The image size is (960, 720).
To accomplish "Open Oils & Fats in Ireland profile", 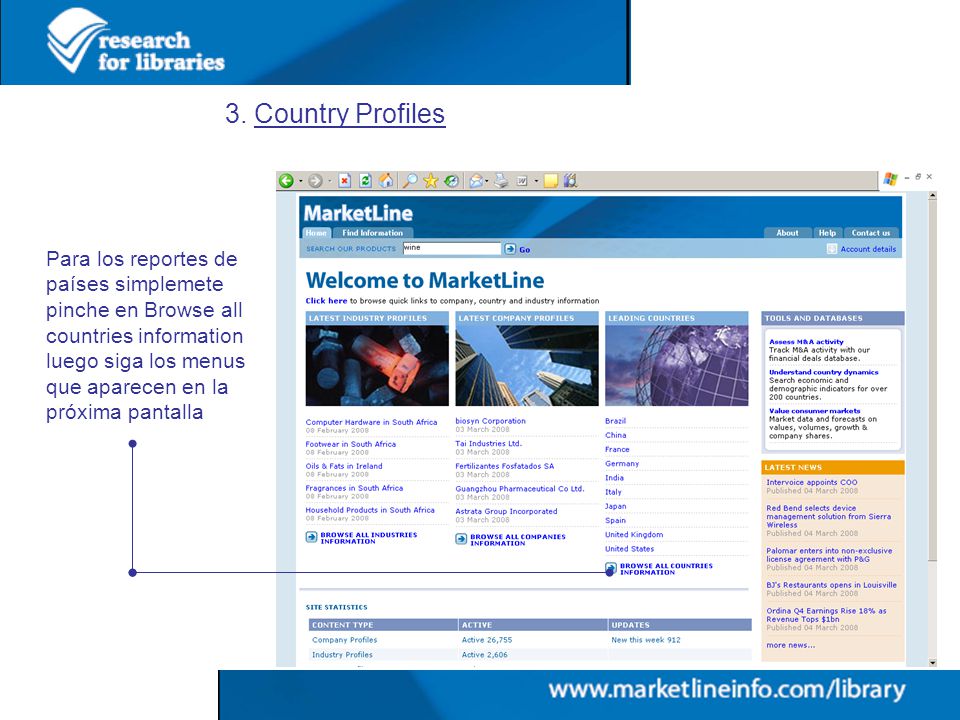I will pyautogui.click(x=344, y=466).
